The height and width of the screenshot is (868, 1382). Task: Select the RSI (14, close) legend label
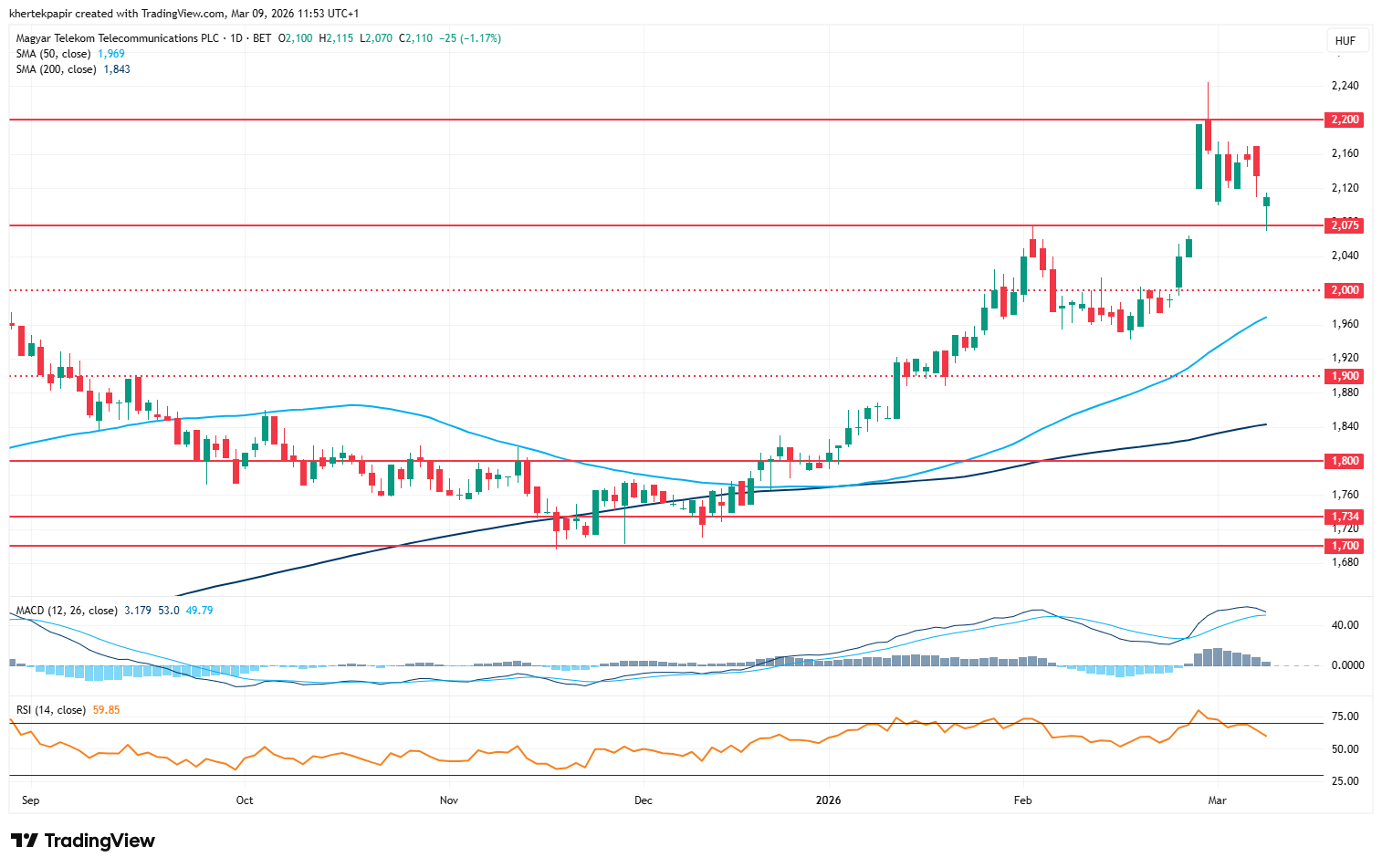51,710
